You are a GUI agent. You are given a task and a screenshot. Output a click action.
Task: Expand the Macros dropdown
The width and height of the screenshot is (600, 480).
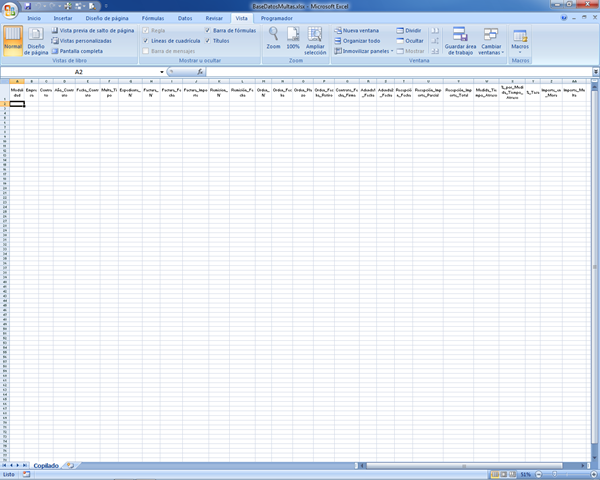[520, 42]
